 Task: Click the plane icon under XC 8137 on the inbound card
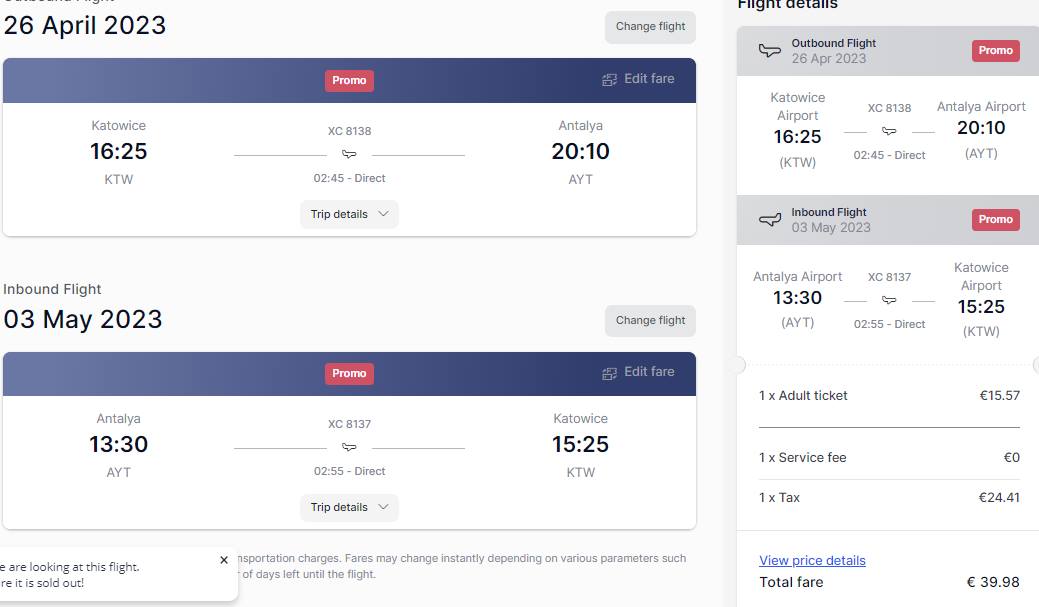(x=349, y=447)
